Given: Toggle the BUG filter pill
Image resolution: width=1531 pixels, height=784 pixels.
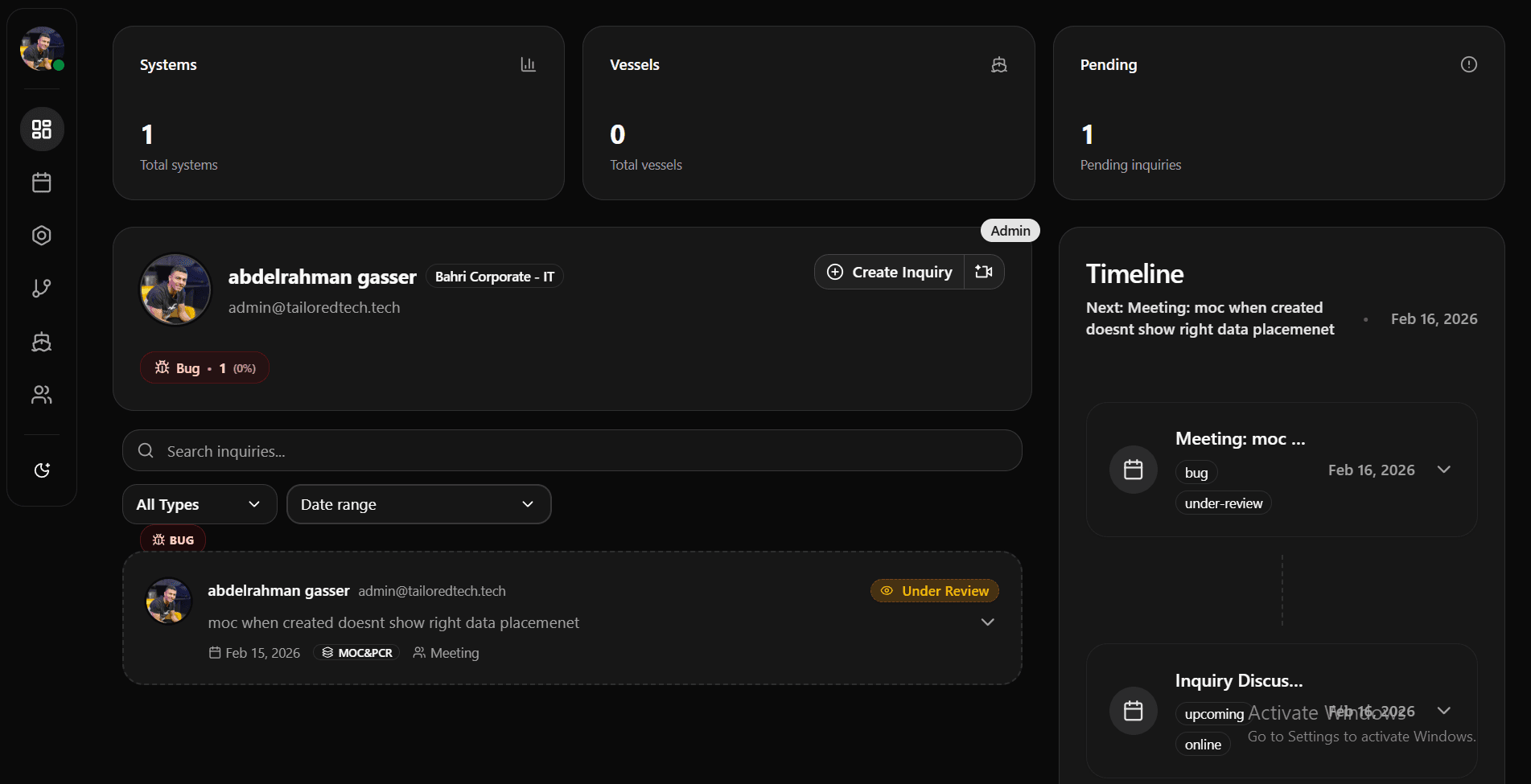Looking at the screenshot, I should 172,540.
